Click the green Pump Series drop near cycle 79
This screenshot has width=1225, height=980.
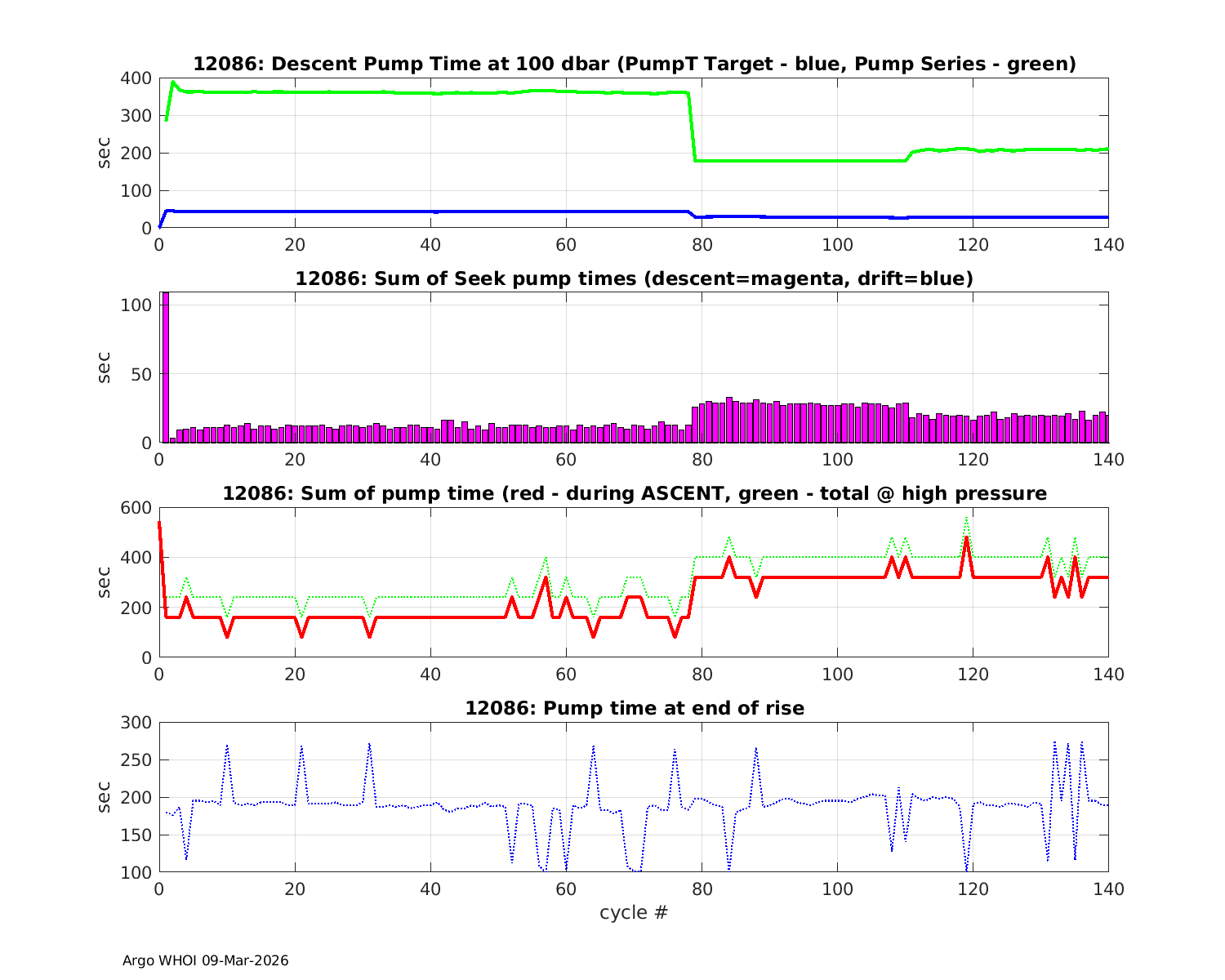pos(693,131)
